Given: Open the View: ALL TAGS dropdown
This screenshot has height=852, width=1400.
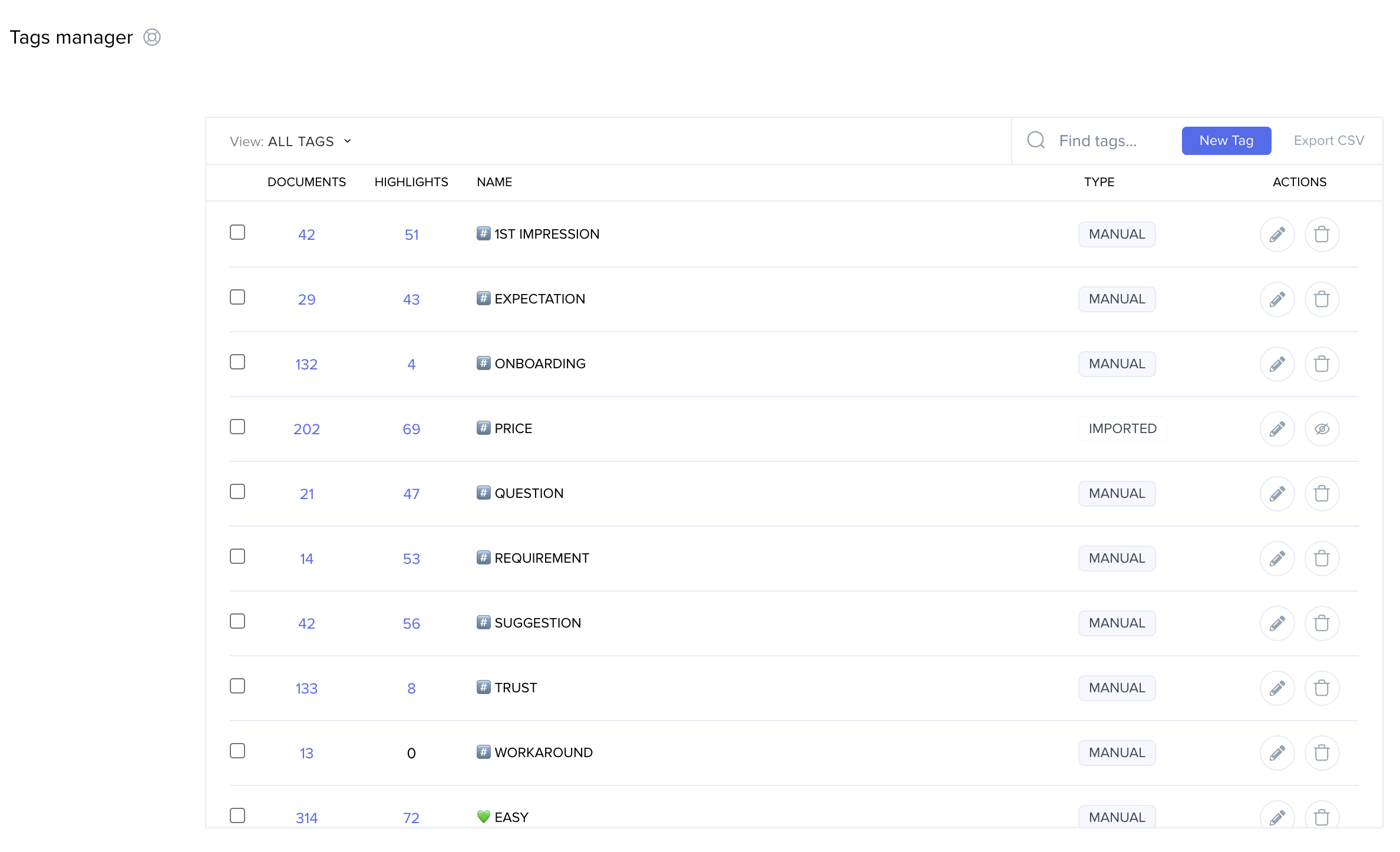Looking at the screenshot, I should pyautogui.click(x=290, y=141).
